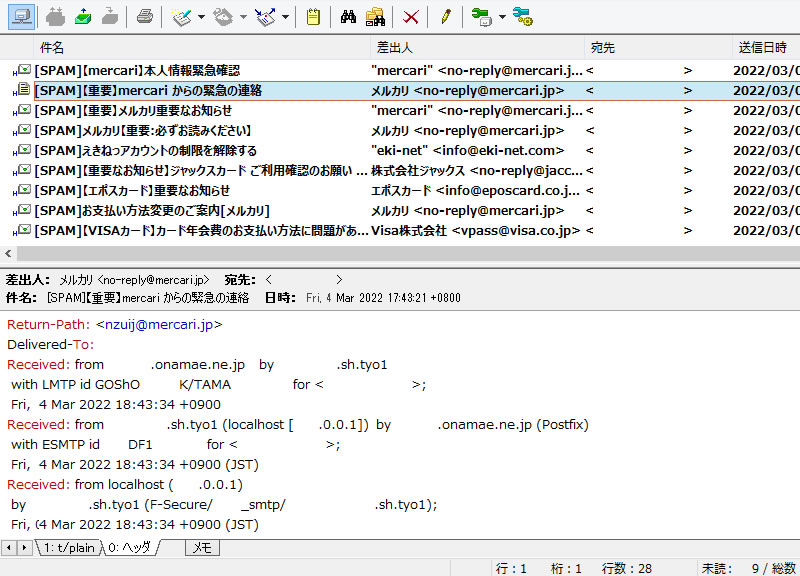The image size is (800, 576).
Task: Click envelope icon of メルカリ重要なお知らせ row
Action: [24, 110]
